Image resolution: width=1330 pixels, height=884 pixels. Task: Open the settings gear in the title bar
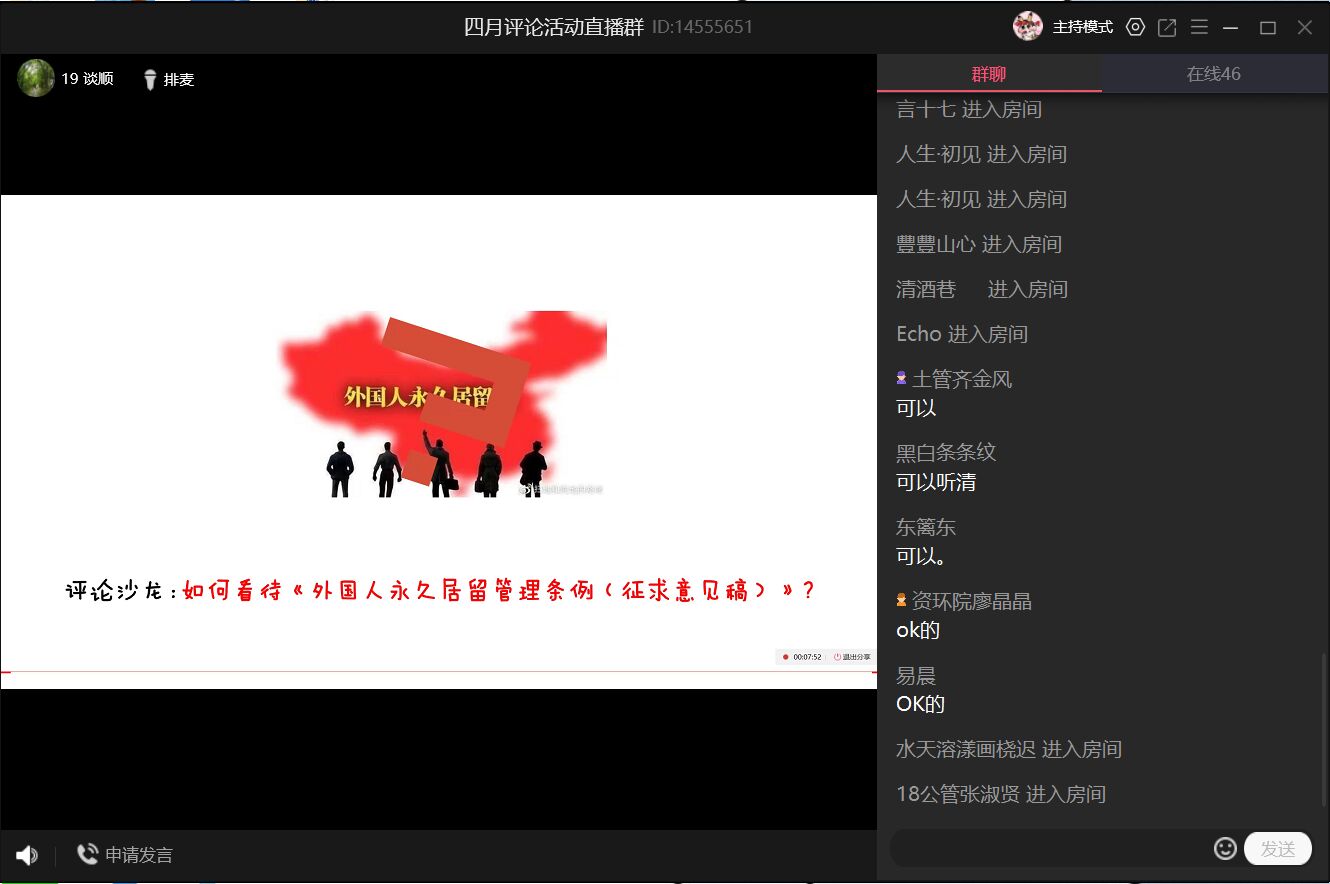click(1135, 27)
